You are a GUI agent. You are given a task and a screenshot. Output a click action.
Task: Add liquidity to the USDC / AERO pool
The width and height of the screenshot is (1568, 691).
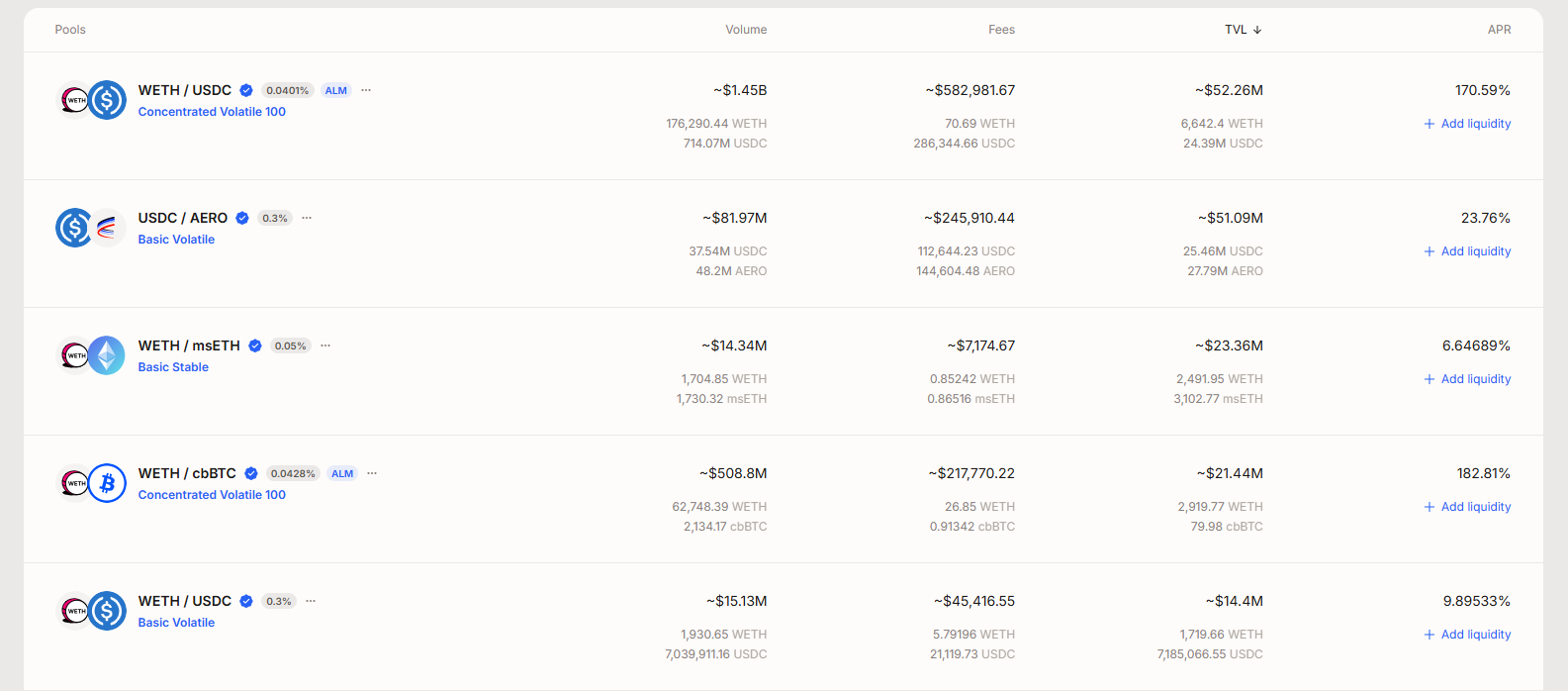click(1467, 251)
